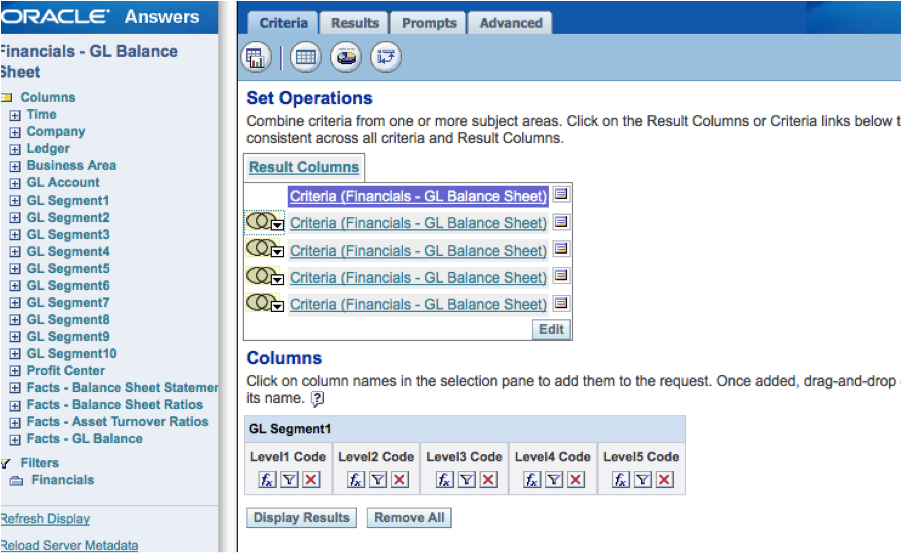The height and width of the screenshot is (553, 902).
Task: Switch to the Advanced tab
Action: point(511,23)
